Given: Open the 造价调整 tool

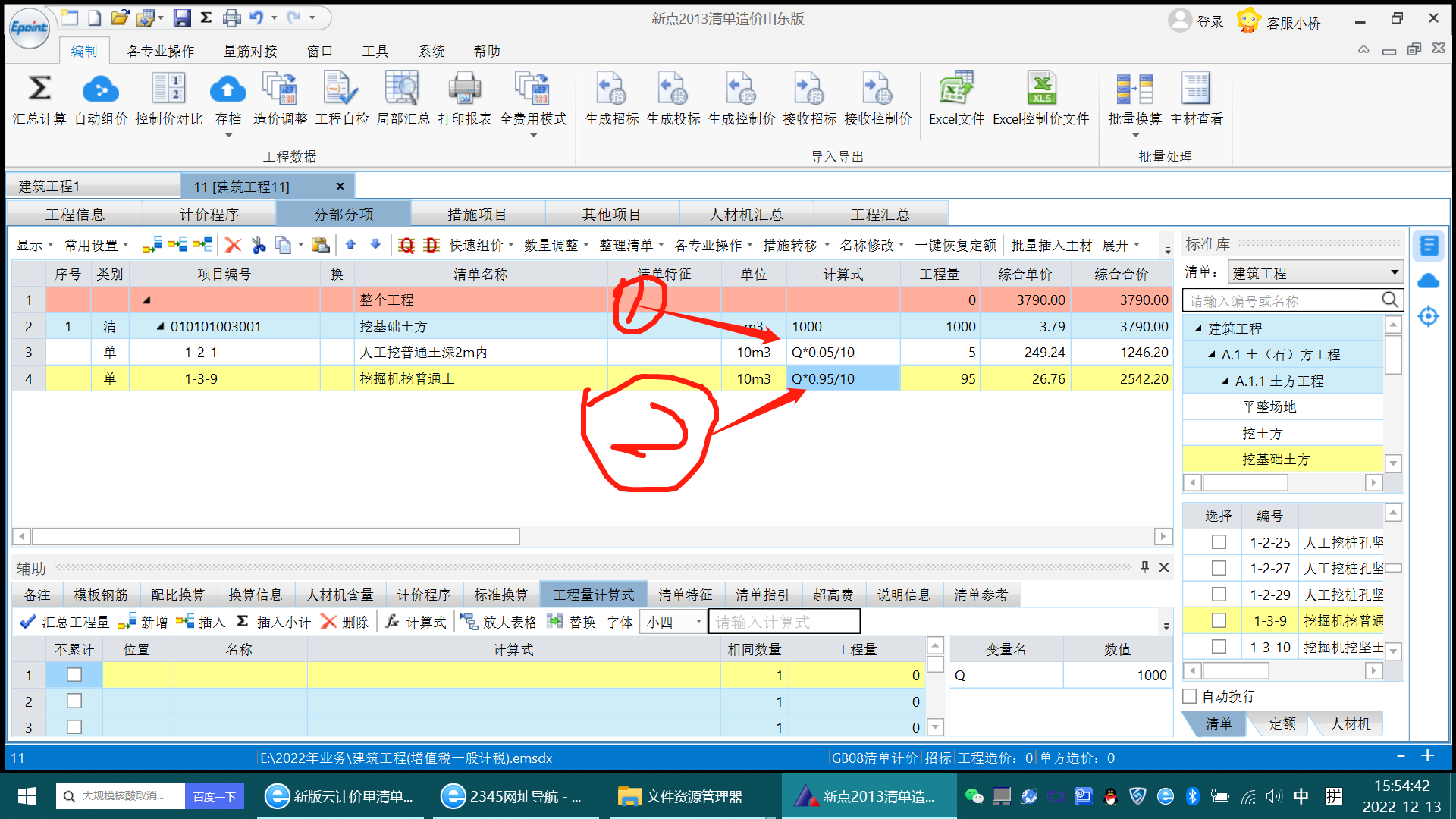Looking at the screenshot, I should point(280,88).
